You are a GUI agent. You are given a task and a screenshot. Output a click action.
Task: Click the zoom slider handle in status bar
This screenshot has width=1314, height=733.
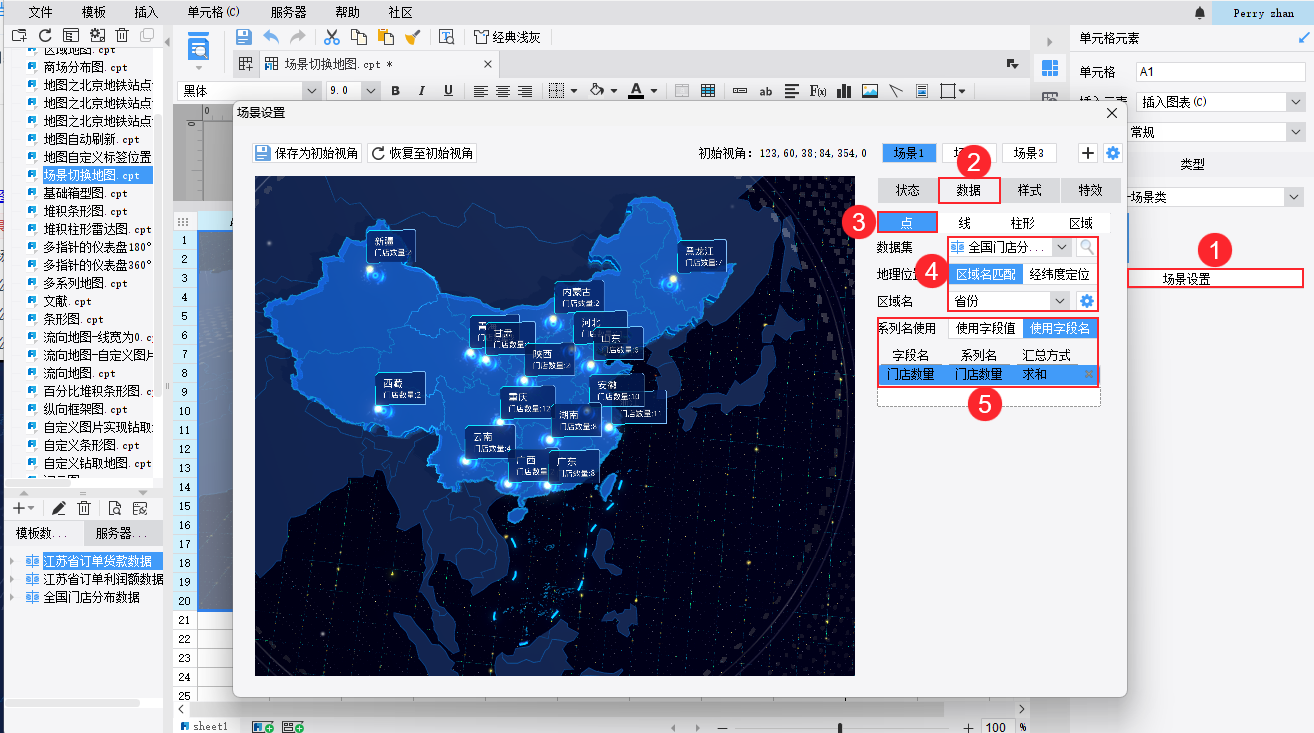pos(840,727)
